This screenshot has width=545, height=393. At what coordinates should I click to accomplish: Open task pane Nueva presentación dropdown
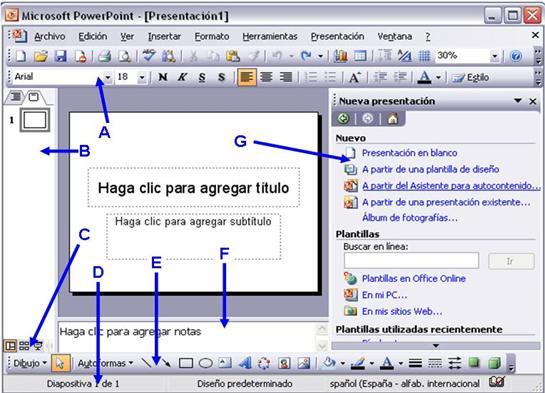pyautogui.click(x=518, y=101)
